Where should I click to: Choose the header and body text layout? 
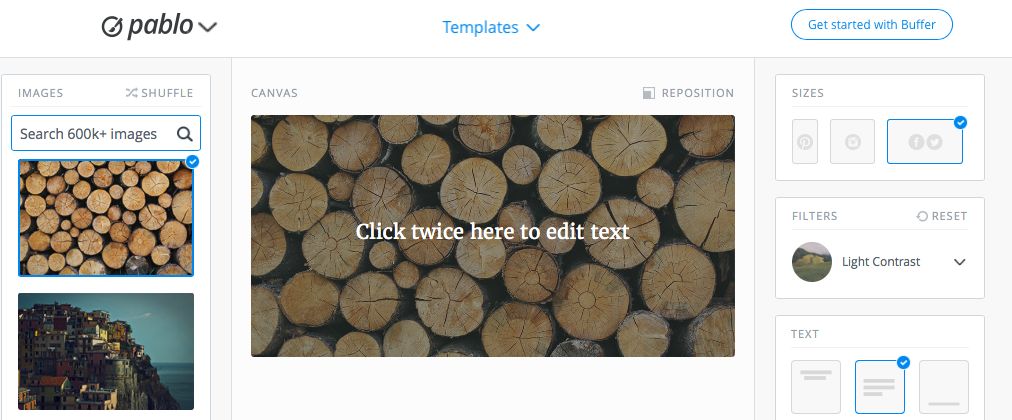[x=880, y=386]
